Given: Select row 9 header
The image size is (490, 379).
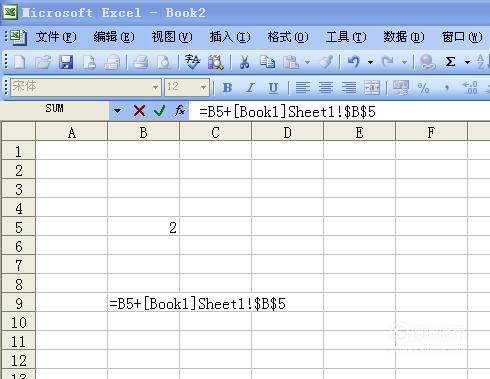Looking at the screenshot, I should click(x=19, y=303).
